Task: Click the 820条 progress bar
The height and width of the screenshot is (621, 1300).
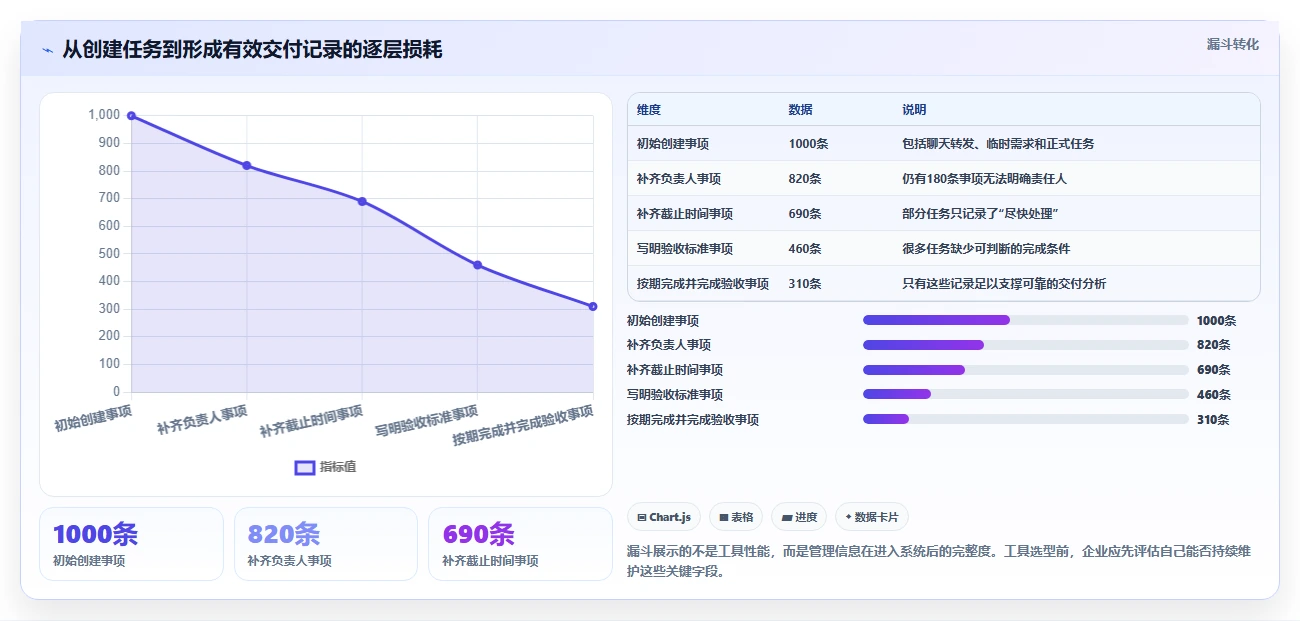Action: coord(1026,345)
